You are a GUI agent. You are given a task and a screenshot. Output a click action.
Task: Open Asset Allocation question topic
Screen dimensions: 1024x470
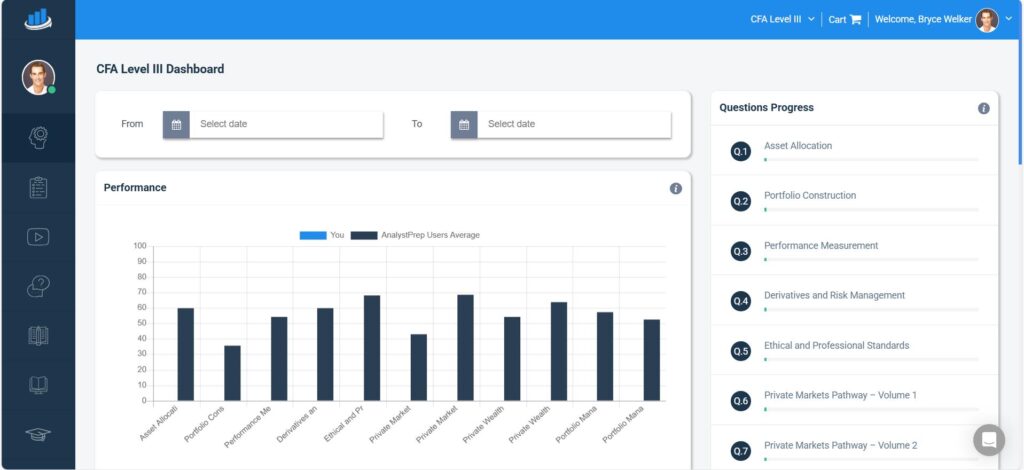(798, 146)
